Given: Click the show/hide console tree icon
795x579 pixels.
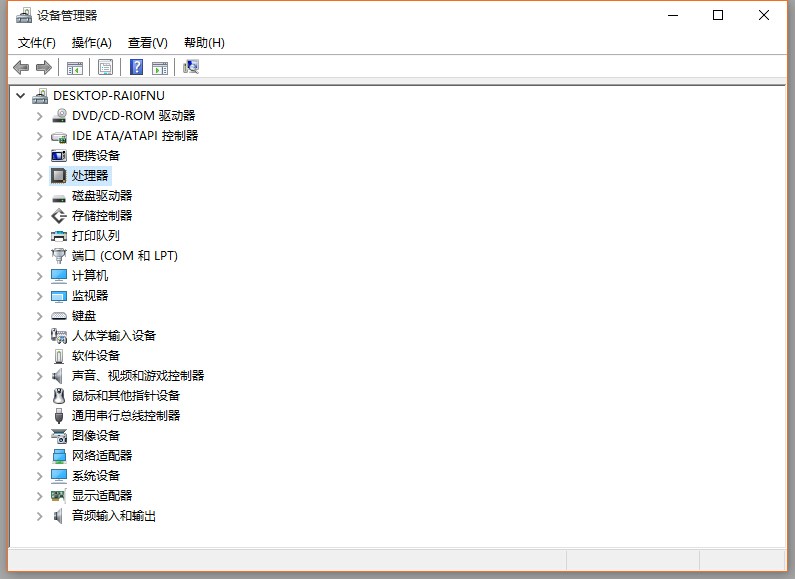Looking at the screenshot, I should point(75,67).
